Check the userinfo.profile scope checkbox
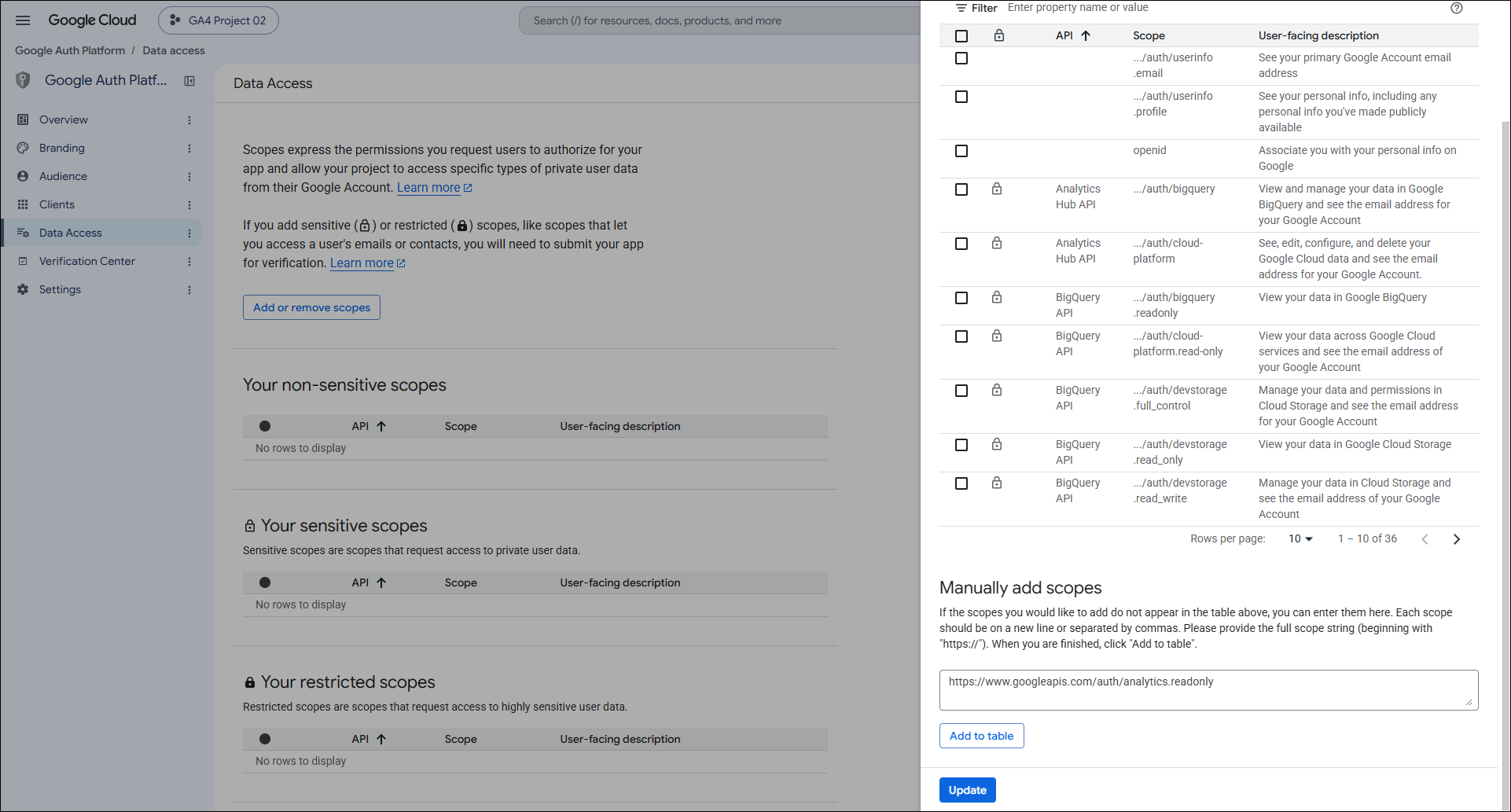Screen dimensions: 1511x812 961,97
